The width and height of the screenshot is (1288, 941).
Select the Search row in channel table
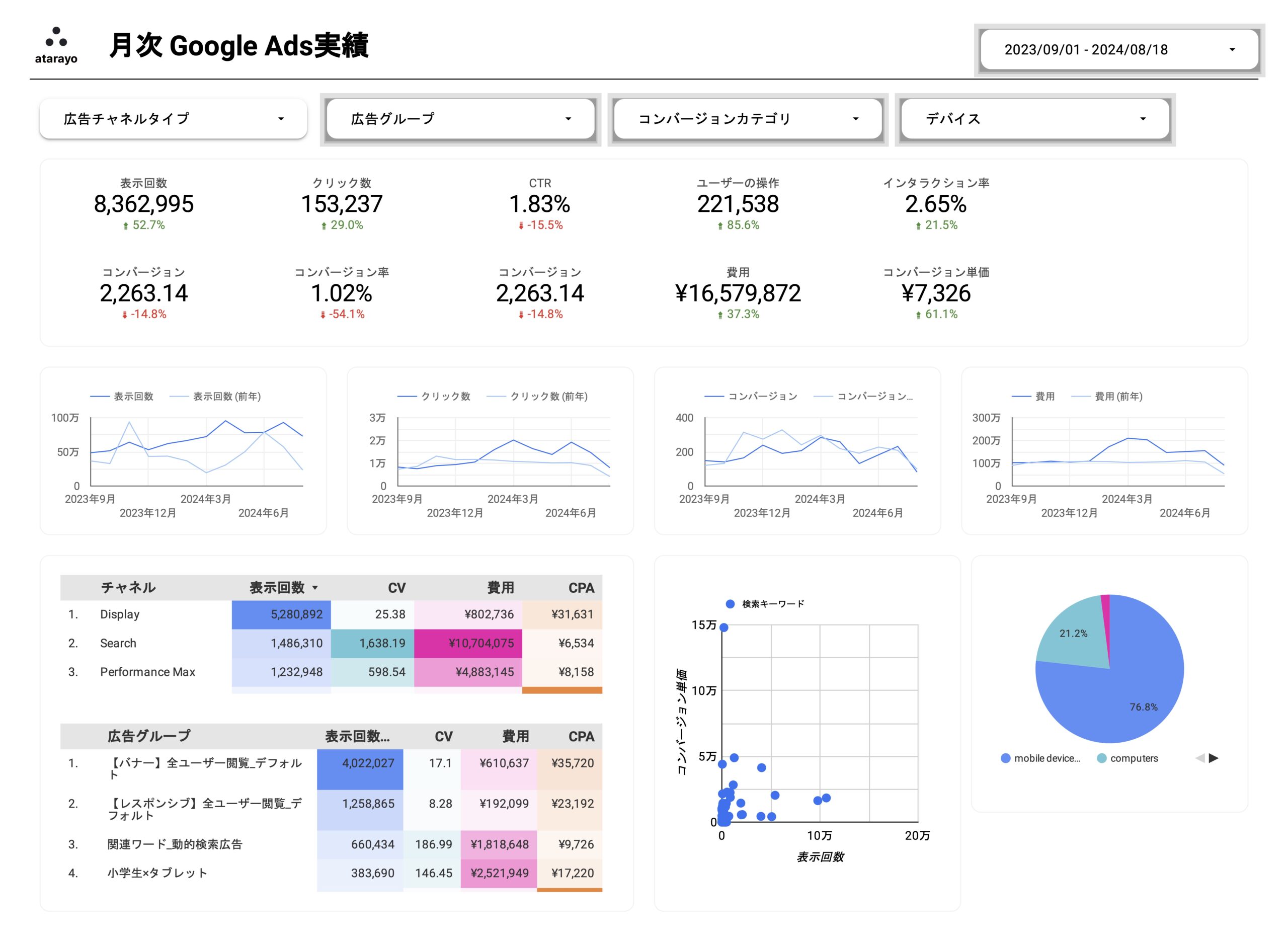tap(118, 643)
